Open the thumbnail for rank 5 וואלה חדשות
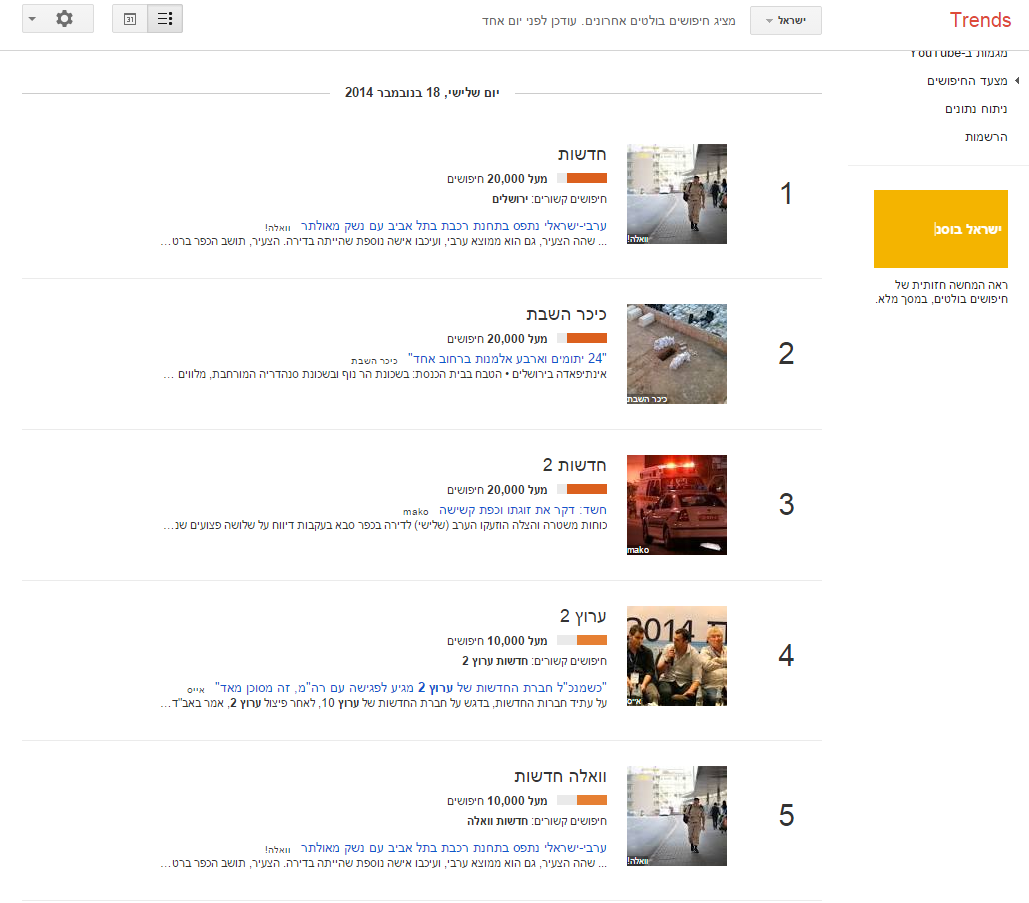Image resolution: width=1029 pixels, height=903 pixels. [676, 816]
